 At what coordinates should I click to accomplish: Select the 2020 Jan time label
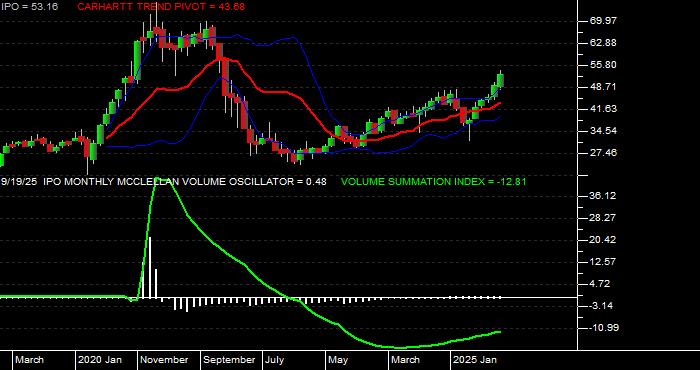[x=101, y=360]
